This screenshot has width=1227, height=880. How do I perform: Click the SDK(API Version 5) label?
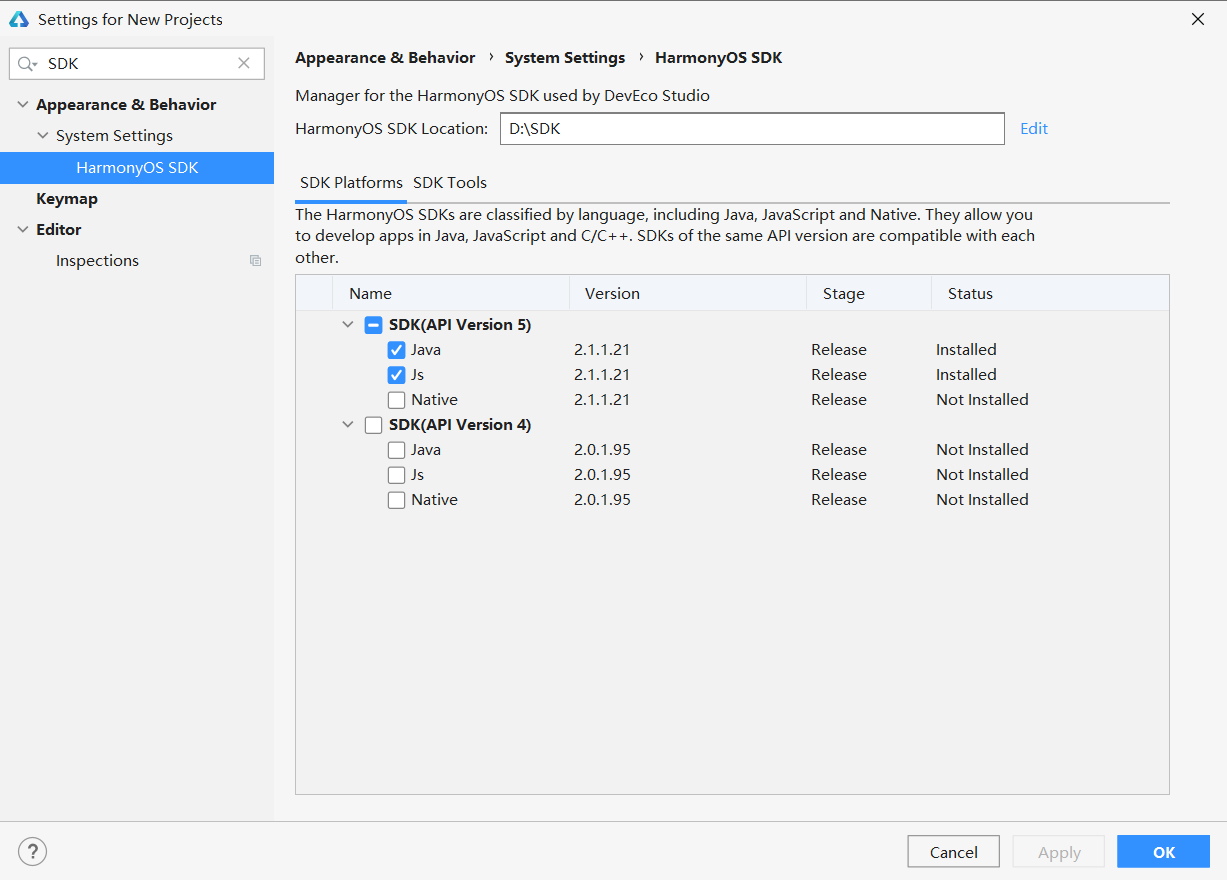point(460,325)
